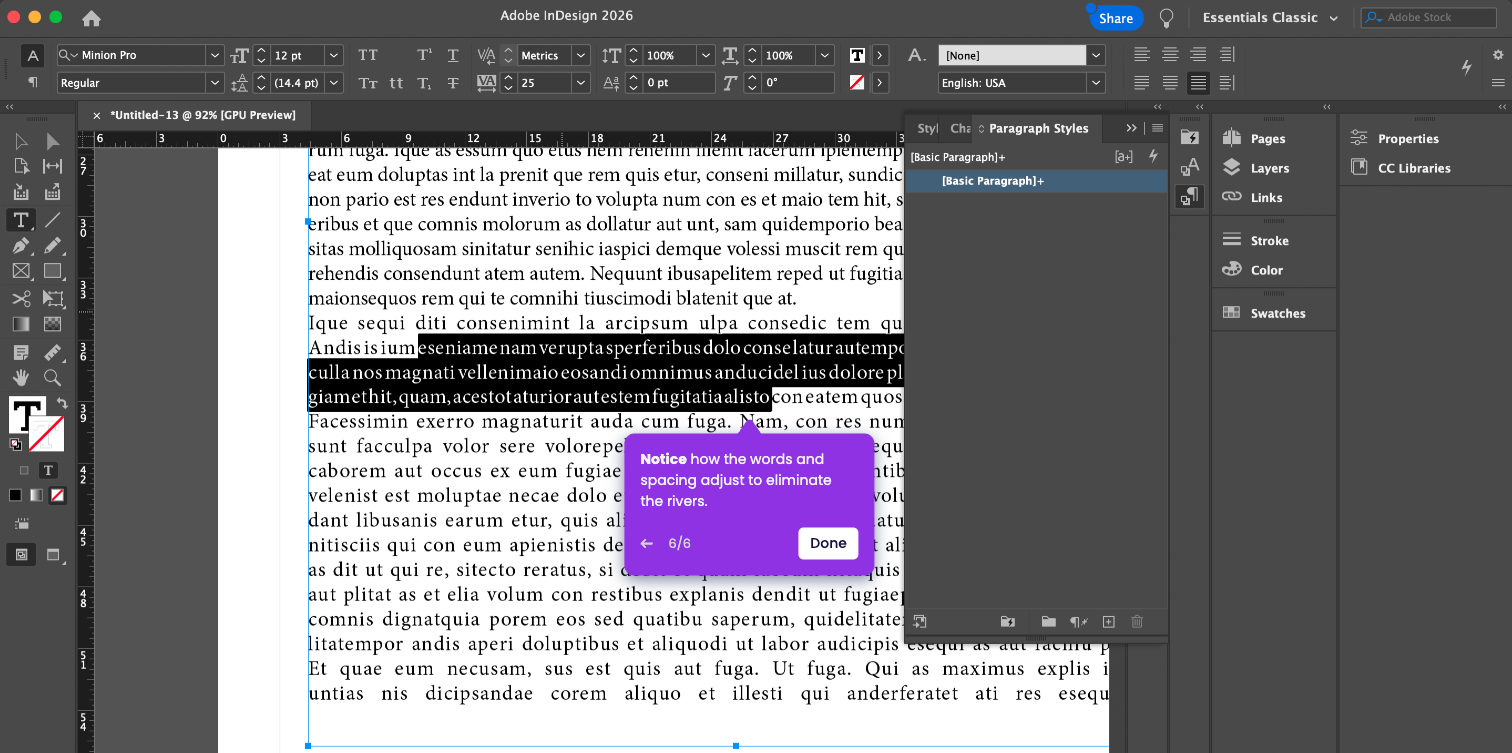Toggle Underline formatting

[x=453, y=55]
